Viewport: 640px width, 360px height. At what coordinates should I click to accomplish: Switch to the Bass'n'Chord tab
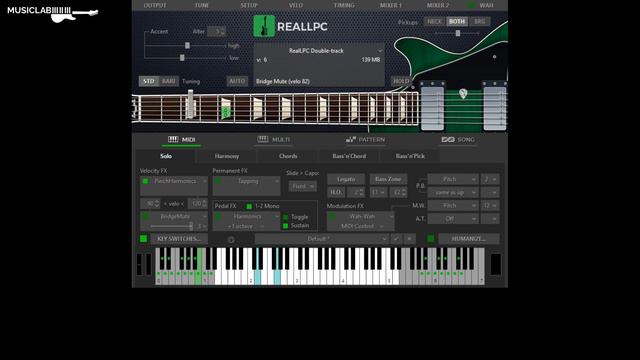pyautogui.click(x=349, y=156)
